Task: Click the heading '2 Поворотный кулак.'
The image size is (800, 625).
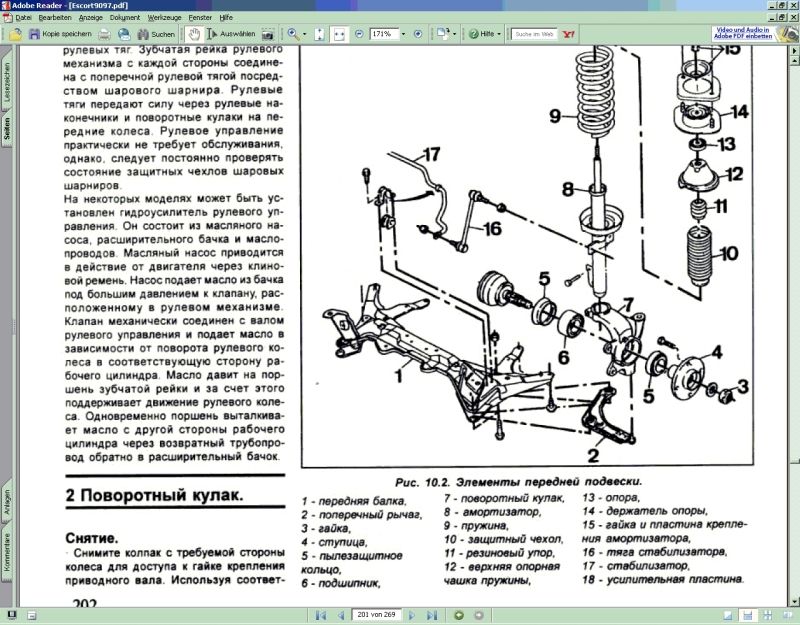Action: pos(155,495)
